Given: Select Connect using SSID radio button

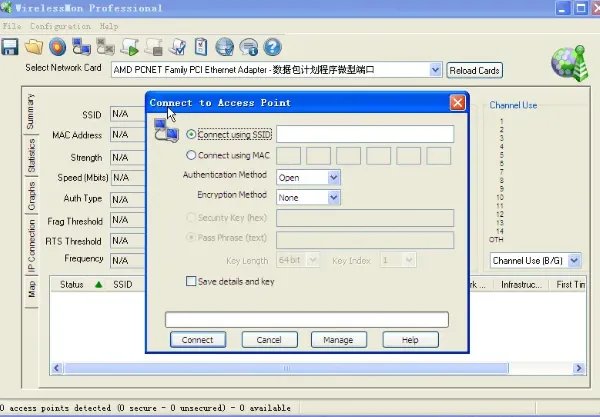Looking at the screenshot, I should 191,134.
